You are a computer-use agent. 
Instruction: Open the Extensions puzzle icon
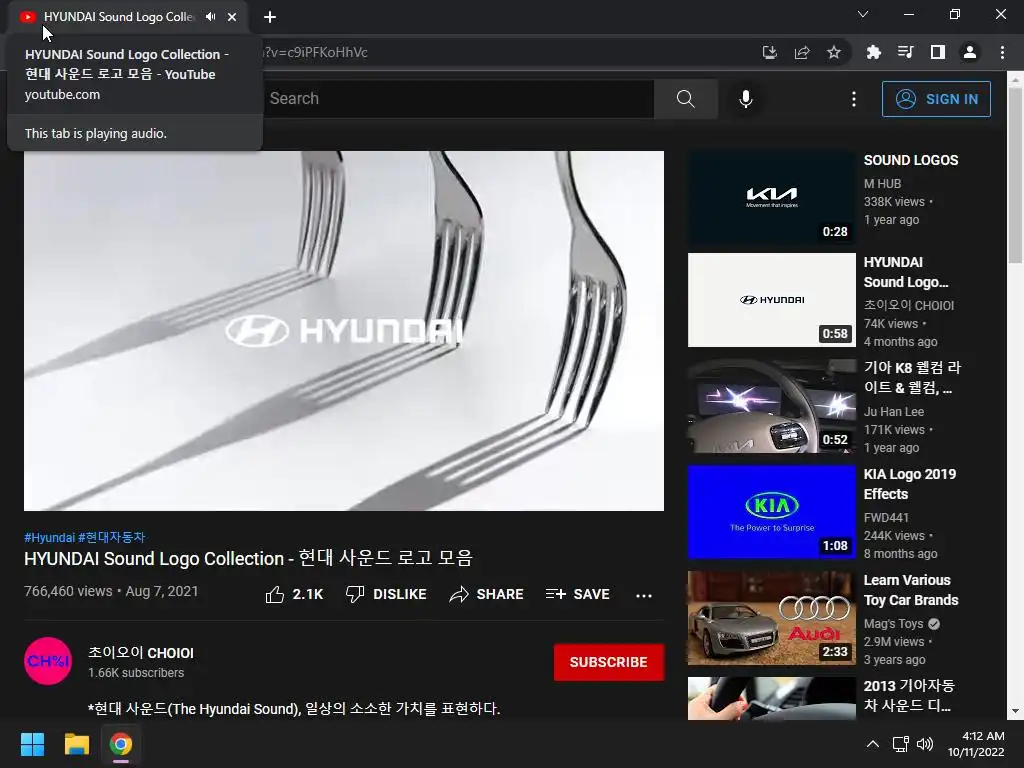pyautogui.click(x=873, y=52)
